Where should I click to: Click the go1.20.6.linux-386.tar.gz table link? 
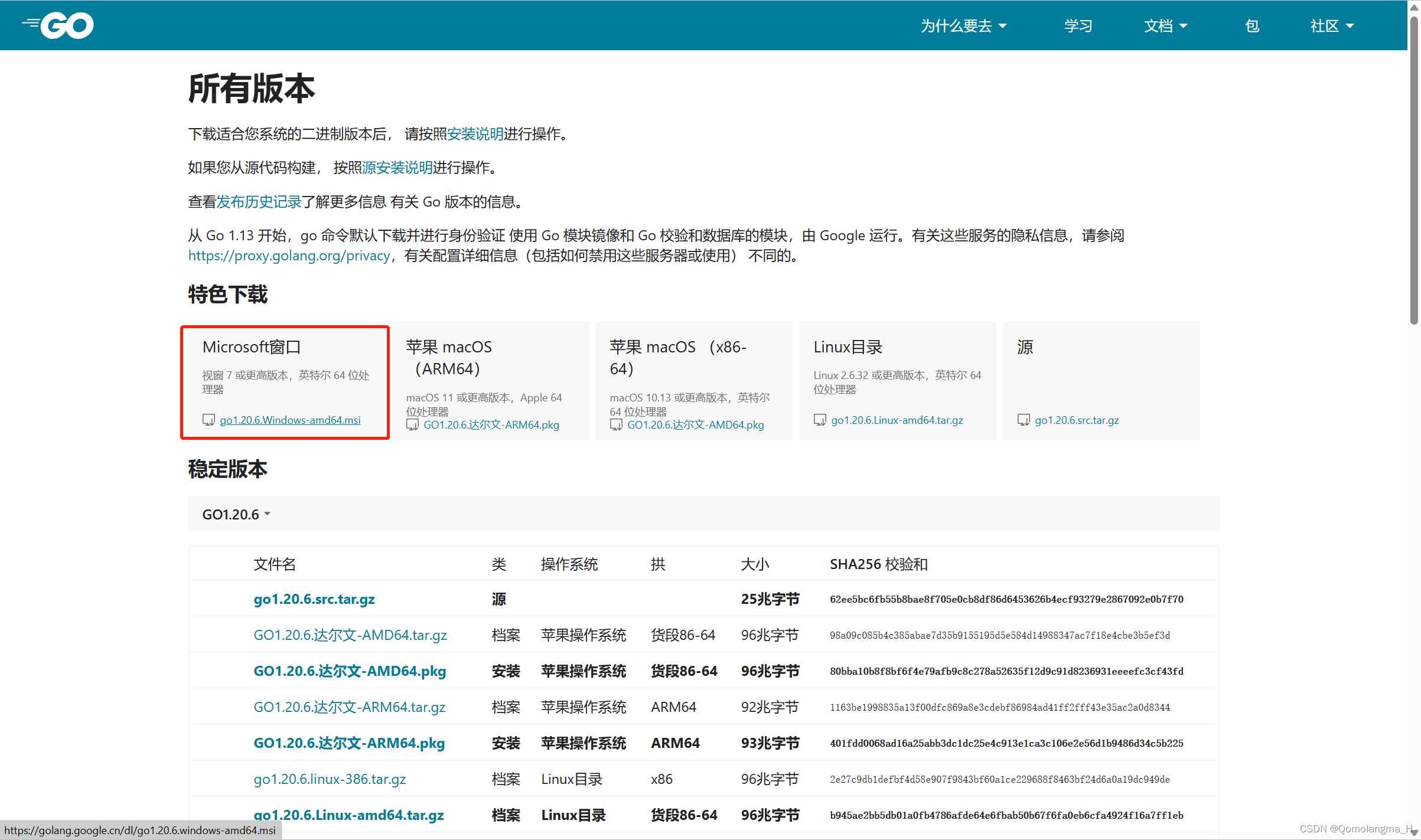[329, 779]
